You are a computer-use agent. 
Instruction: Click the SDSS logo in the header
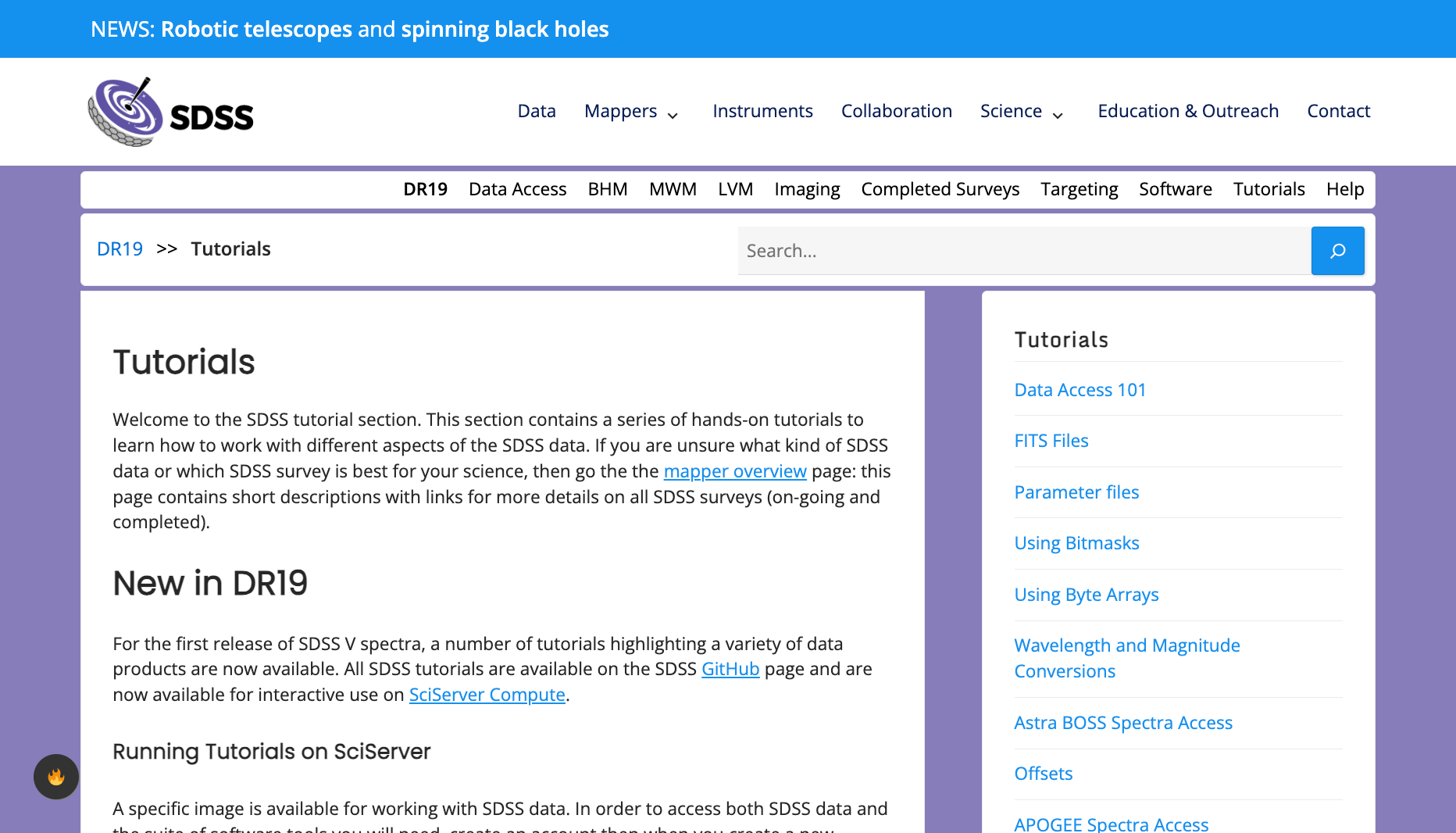coord(170,112)
